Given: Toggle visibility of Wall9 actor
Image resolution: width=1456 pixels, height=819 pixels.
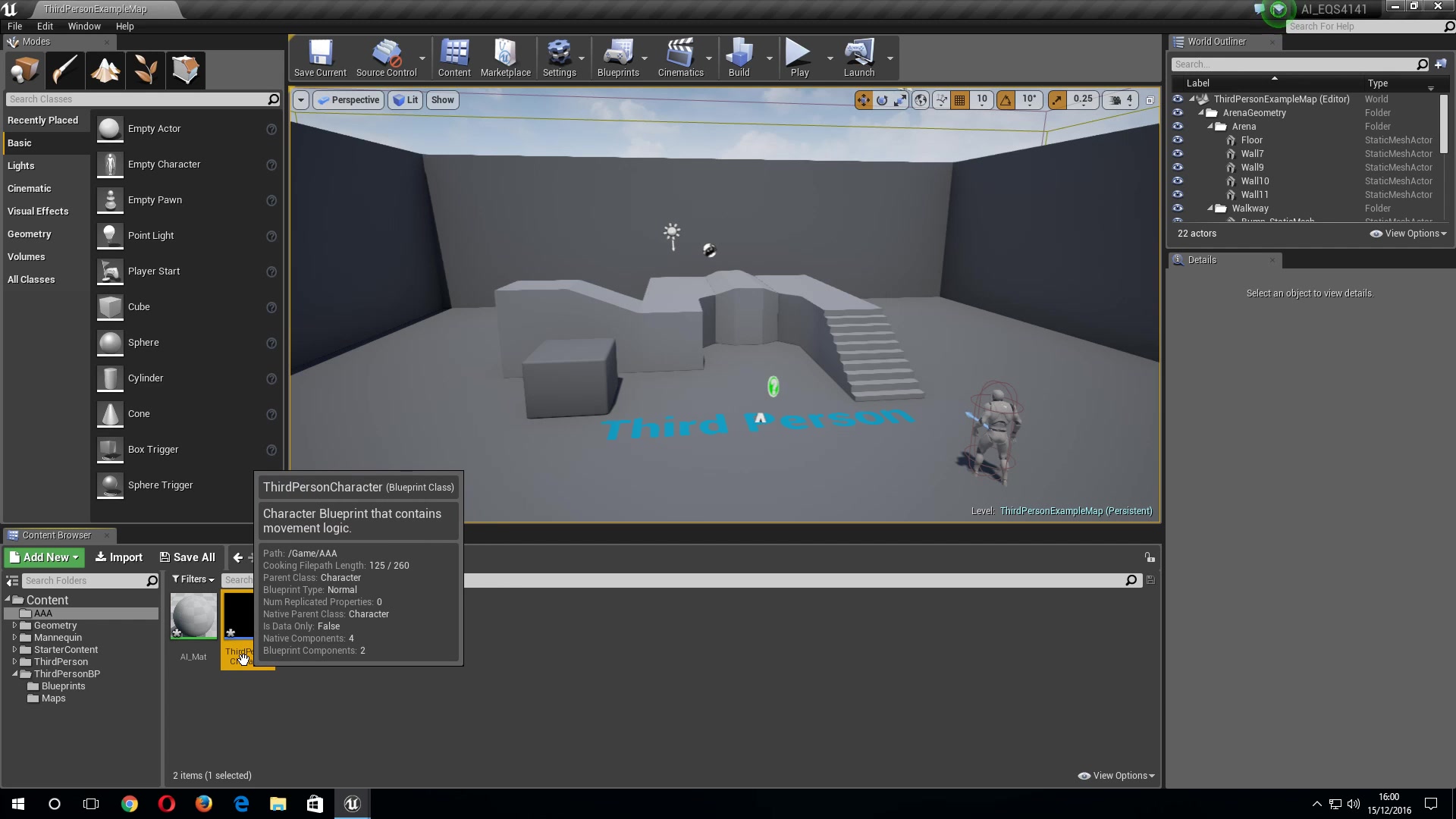Looking at the screenshot, I should pyautogui.click(x=1178, y=168).
